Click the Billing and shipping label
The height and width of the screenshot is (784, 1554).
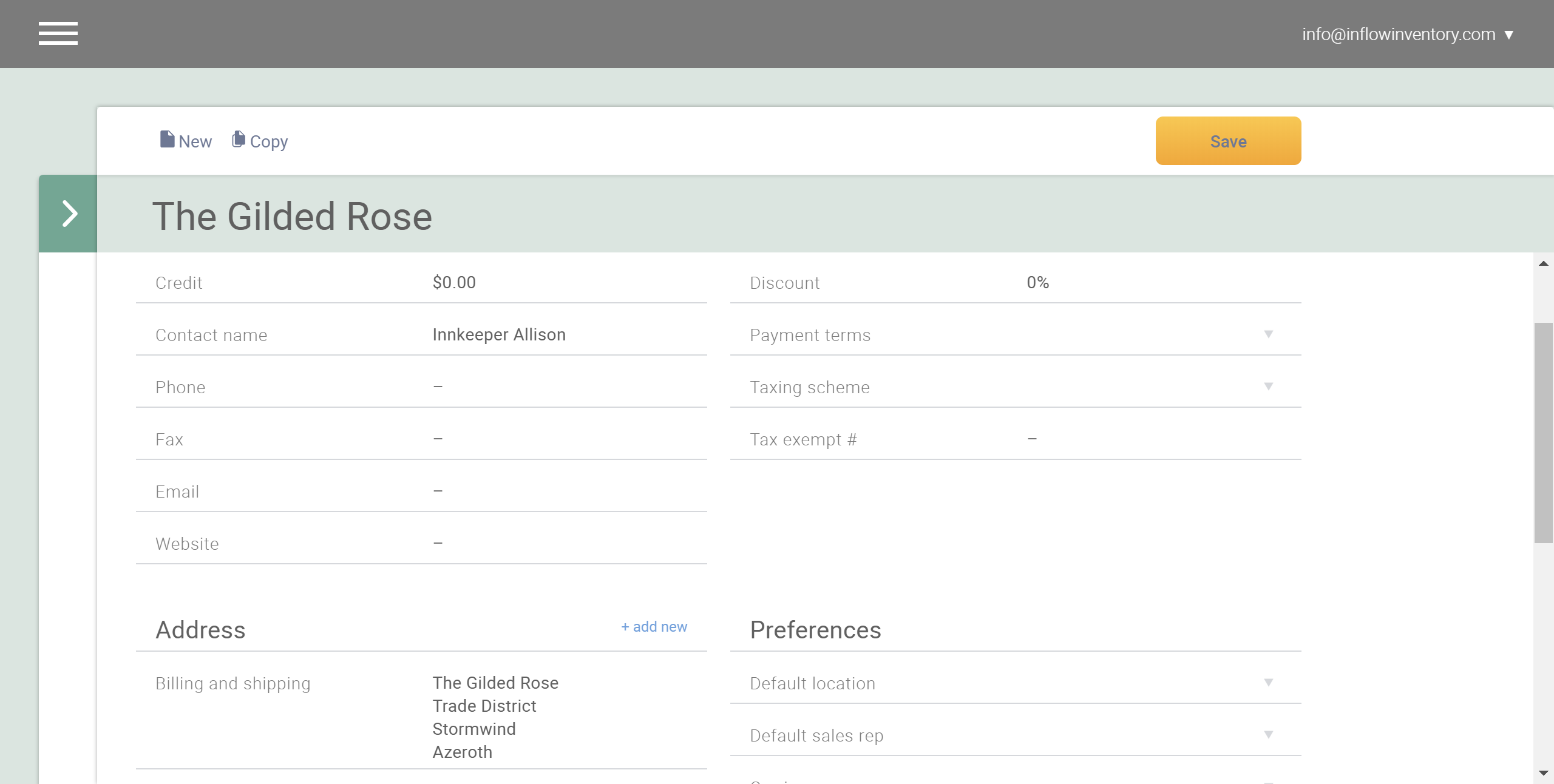click(x=233, y=683)
